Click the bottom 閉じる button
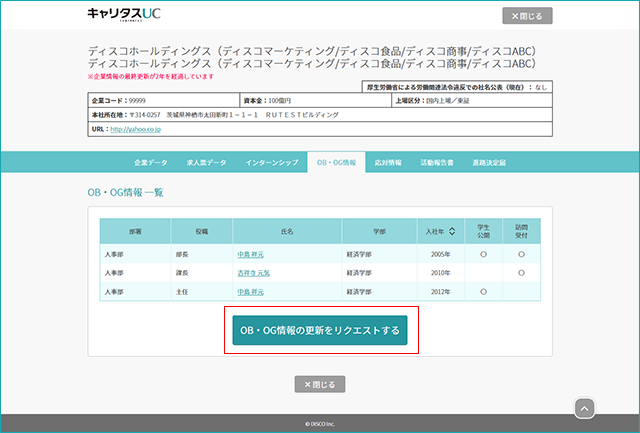 point(320,384)
